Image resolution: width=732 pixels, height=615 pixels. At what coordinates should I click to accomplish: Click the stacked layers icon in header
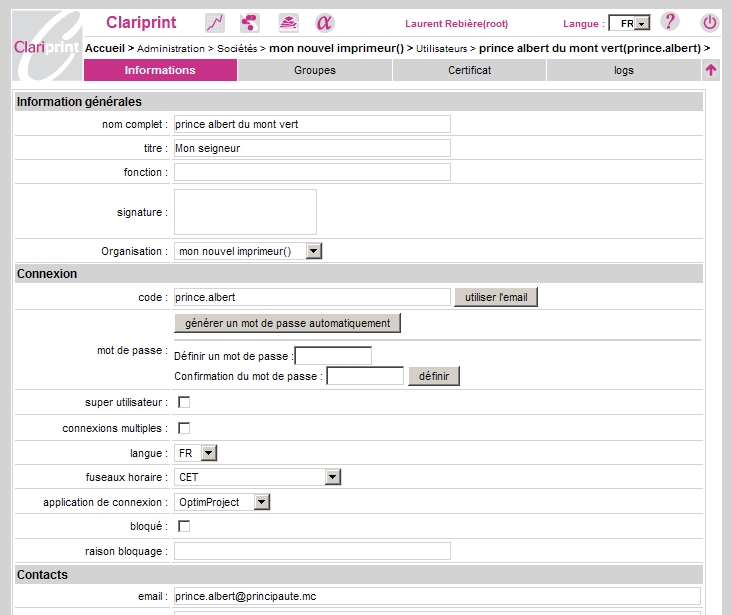pyautogui.click(x=288, y=23)
